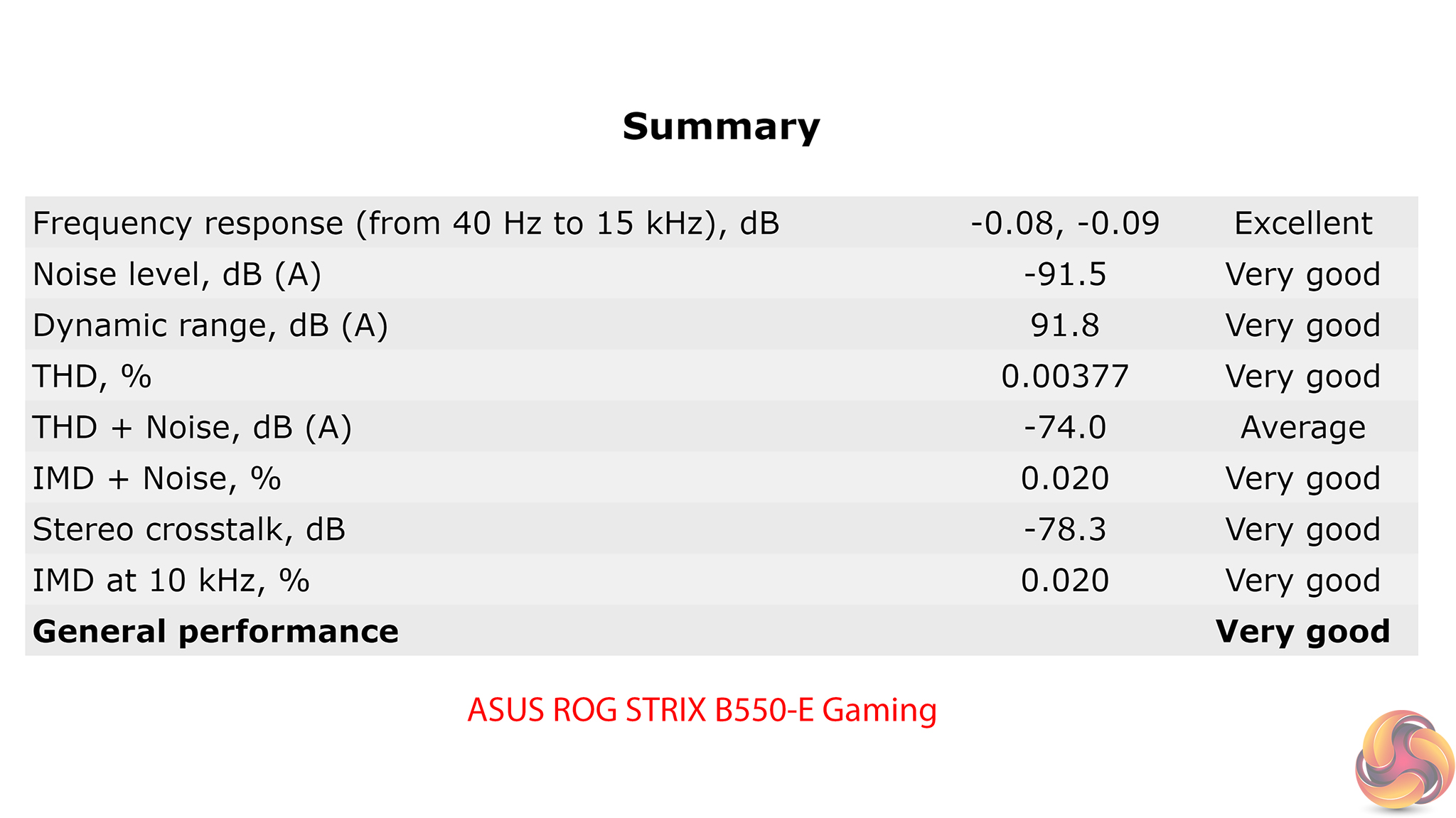Click the -91.5 noise level value

coord(1064,274)
